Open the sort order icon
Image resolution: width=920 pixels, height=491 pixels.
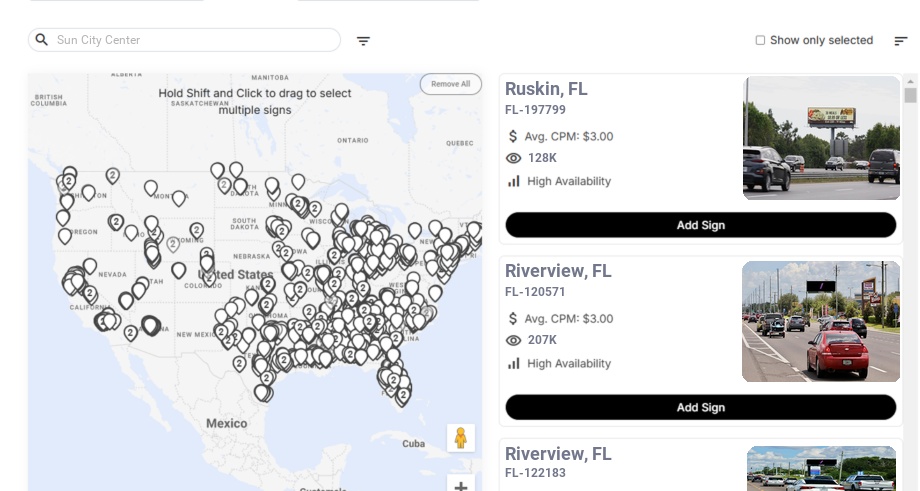click(x=901, y=41)
